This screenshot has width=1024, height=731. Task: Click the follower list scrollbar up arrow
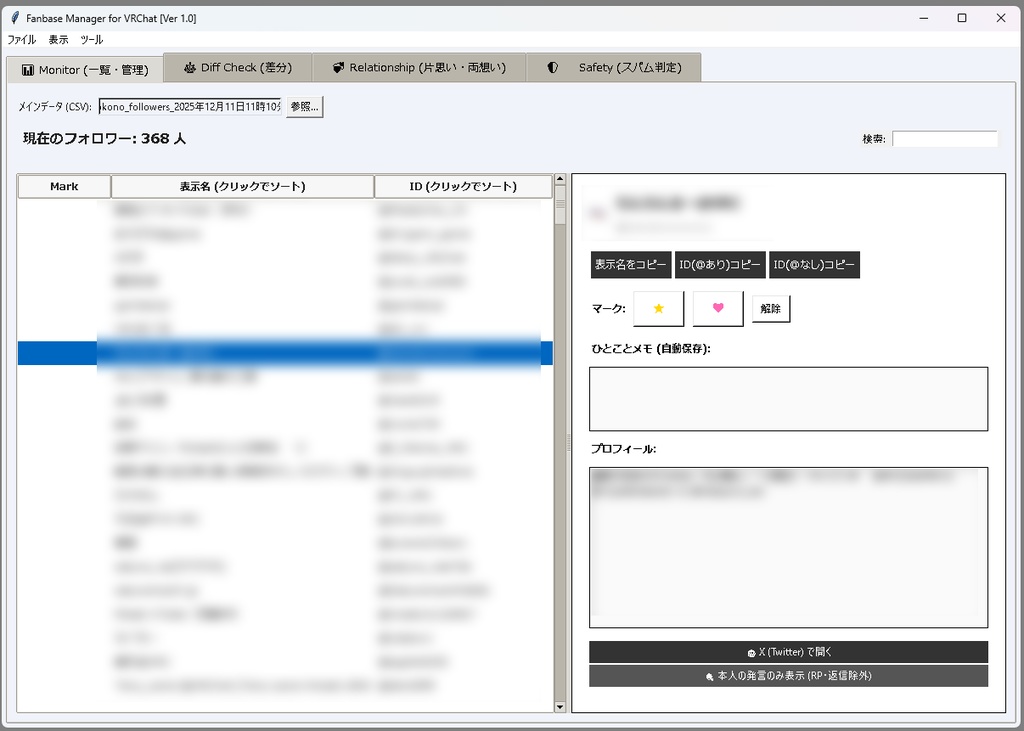[x=560, y=179]
